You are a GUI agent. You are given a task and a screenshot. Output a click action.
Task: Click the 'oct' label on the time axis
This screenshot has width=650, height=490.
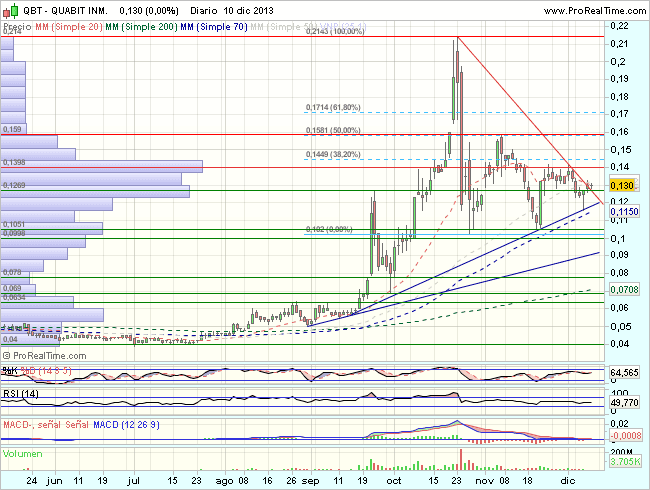[394, 480]
